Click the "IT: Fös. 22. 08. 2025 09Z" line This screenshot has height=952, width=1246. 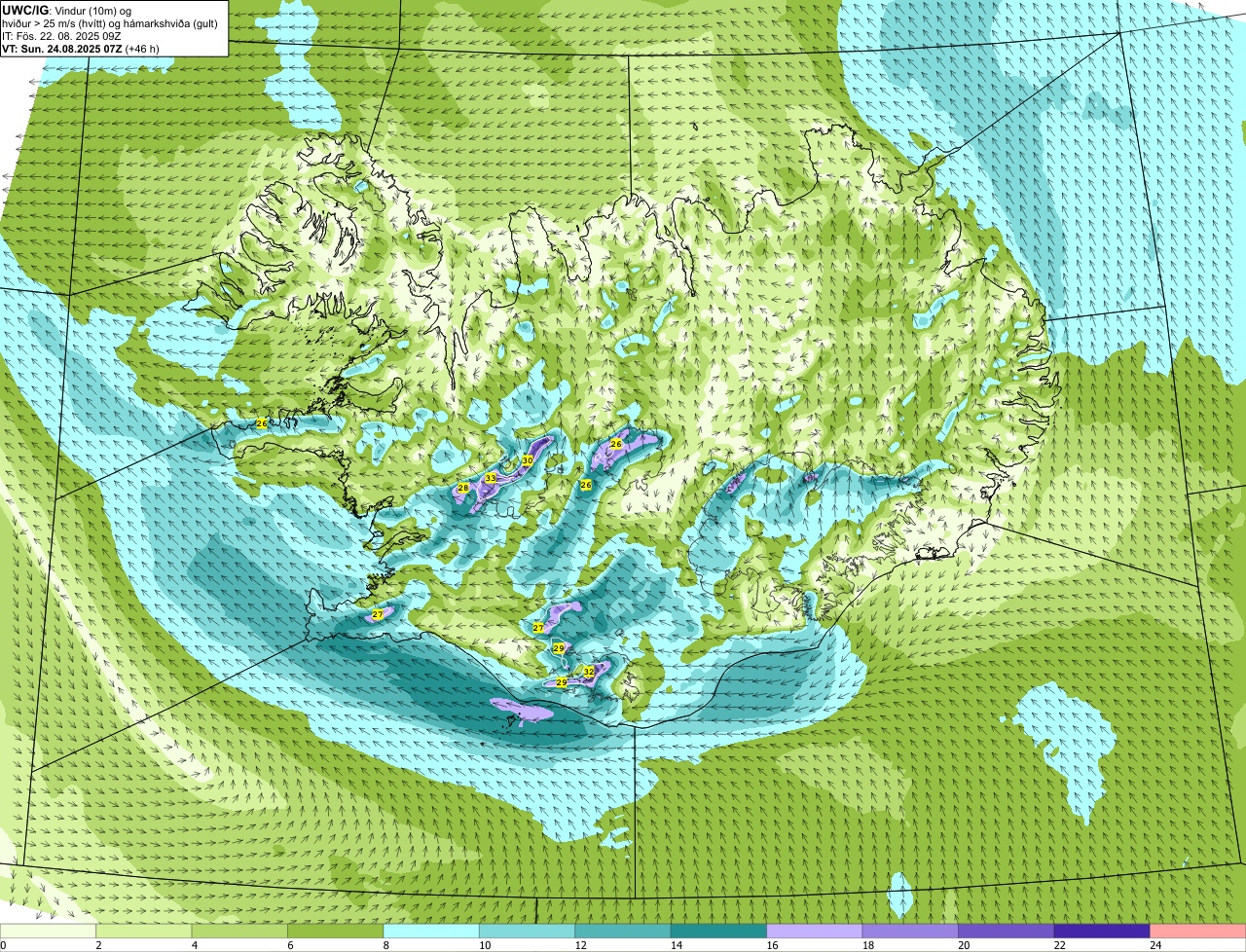point(61,36)
